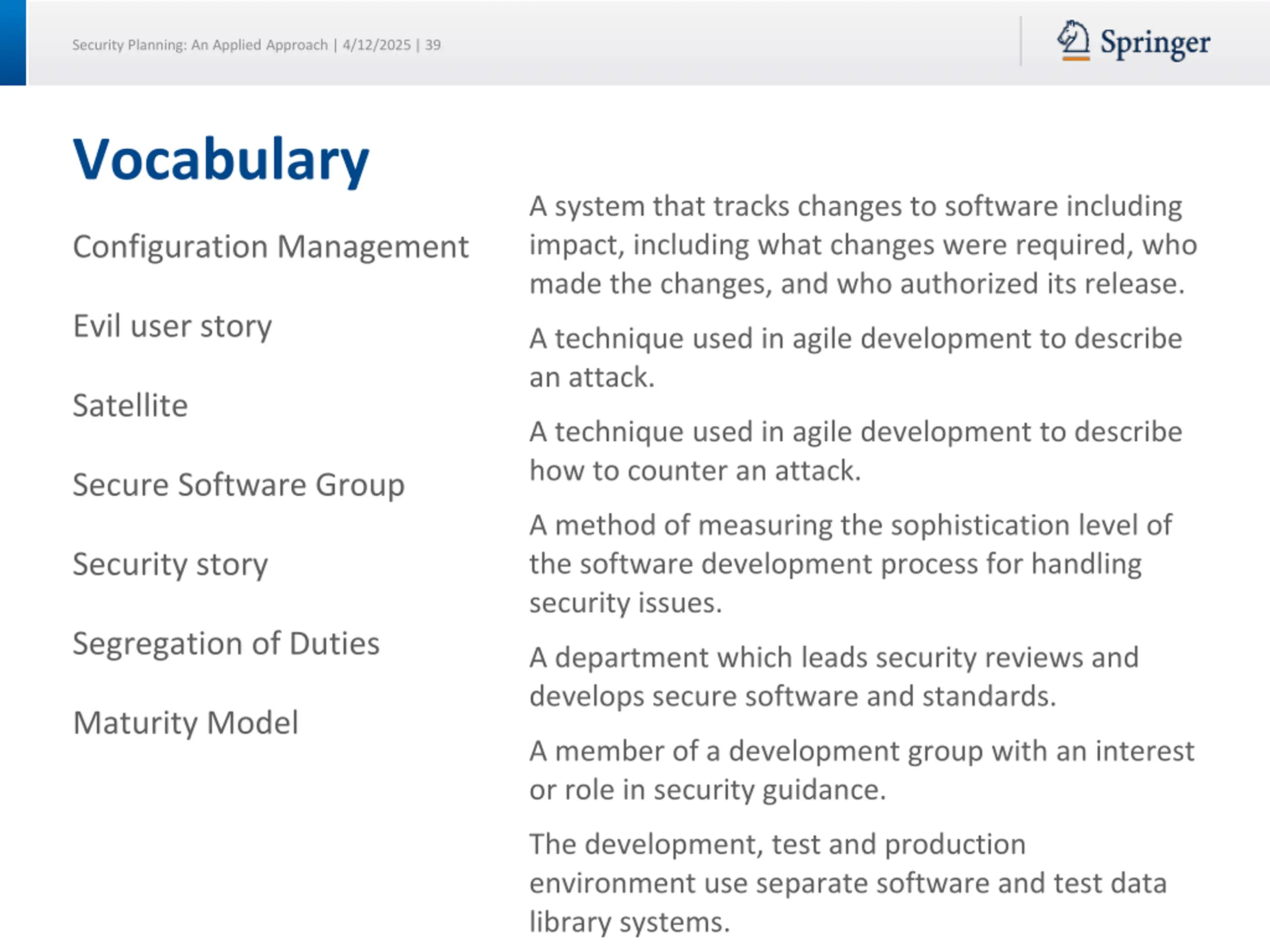Click definition ending 'to describe an attack.'
Viewport: 1270px width, 952px height.
click(x=855, y=358)
